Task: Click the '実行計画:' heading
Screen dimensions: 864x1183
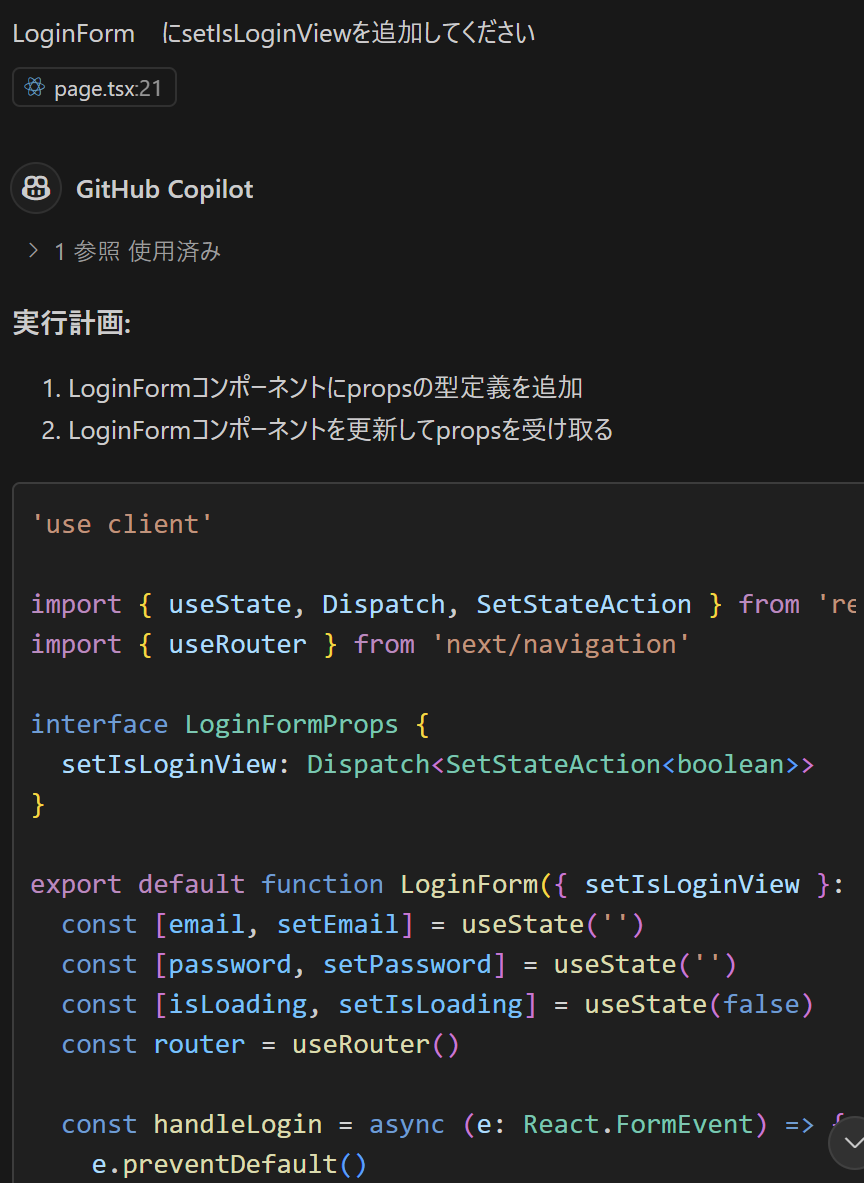Action: click(x=72, y=323)
